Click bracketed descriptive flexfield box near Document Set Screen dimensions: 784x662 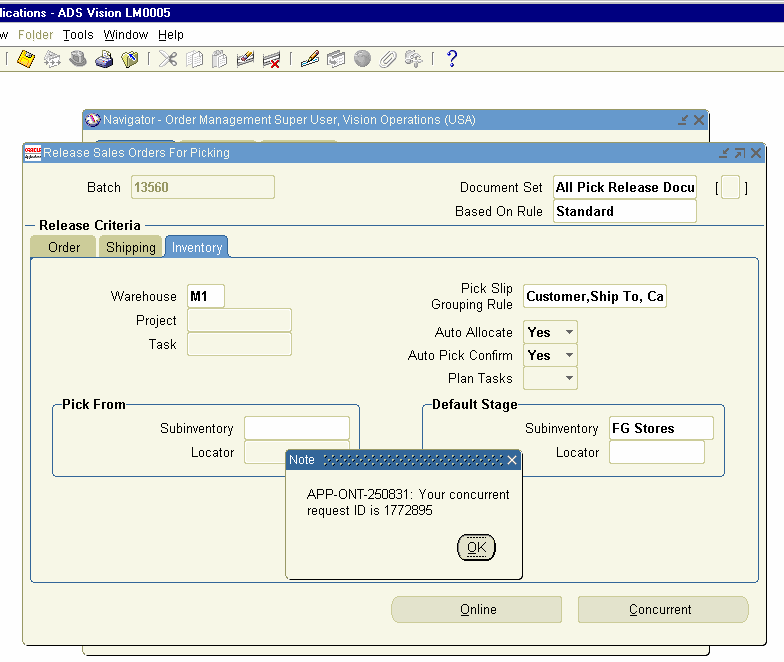(x=730, y=188)
